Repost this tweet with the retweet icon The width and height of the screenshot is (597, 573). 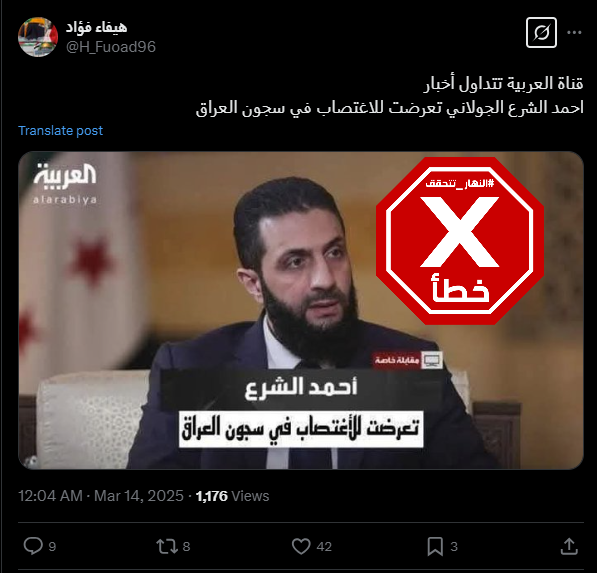pyautogui.click(x=167, y=546)
